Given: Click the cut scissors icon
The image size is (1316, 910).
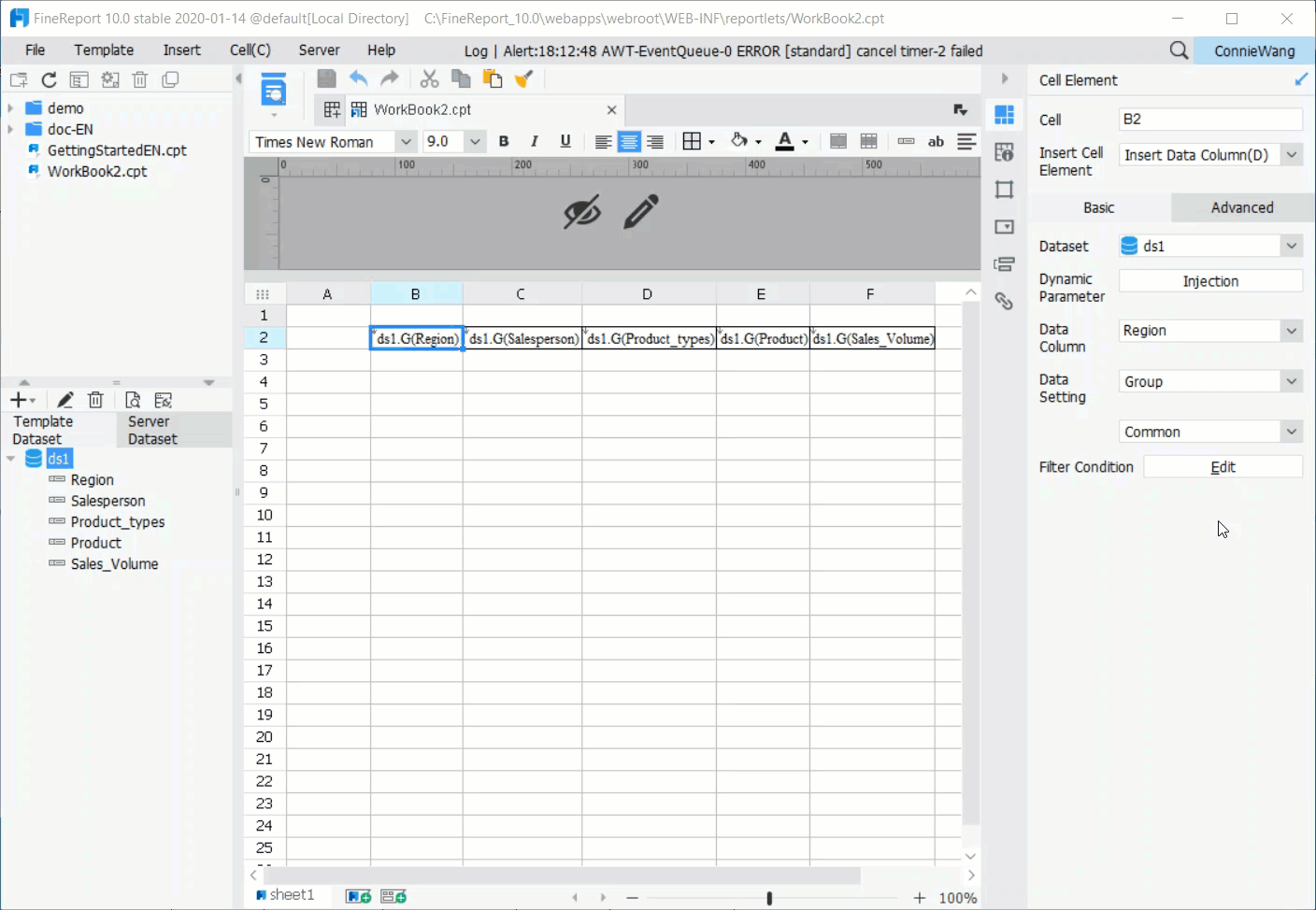Looking at the screenshot, I should tap(429, 79).
